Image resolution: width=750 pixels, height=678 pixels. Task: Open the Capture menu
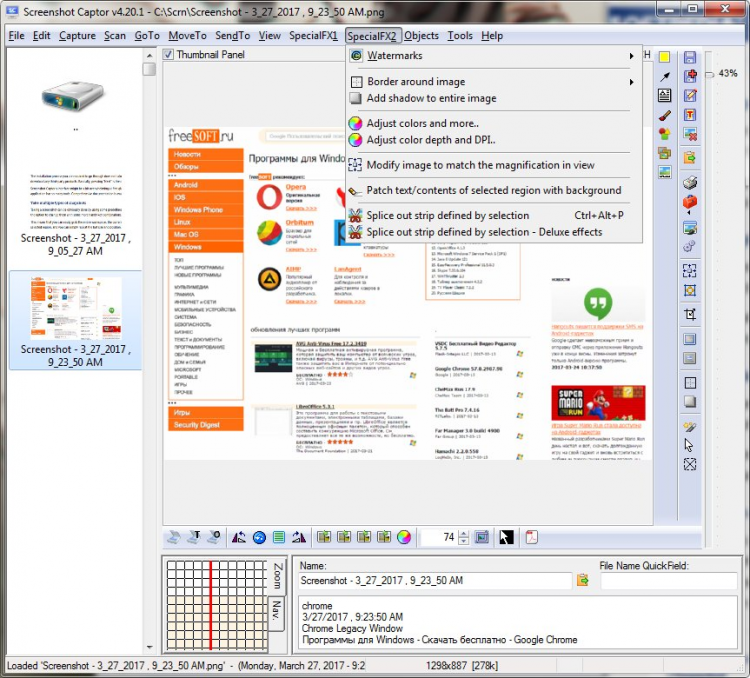tap(77, 36)
